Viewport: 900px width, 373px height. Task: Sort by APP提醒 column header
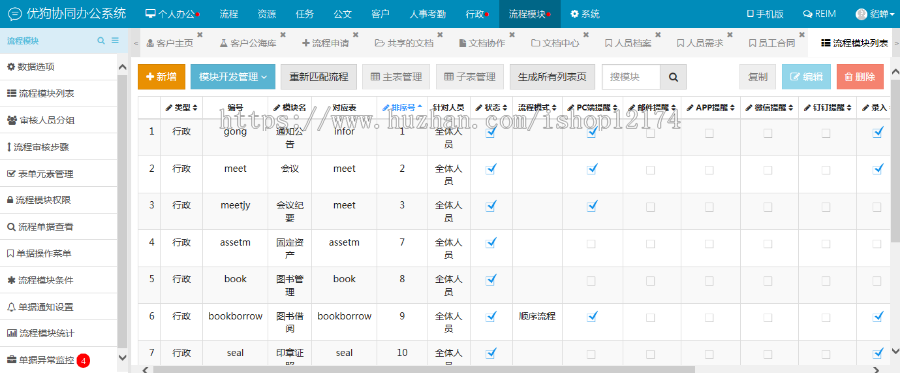pos(711,107)
